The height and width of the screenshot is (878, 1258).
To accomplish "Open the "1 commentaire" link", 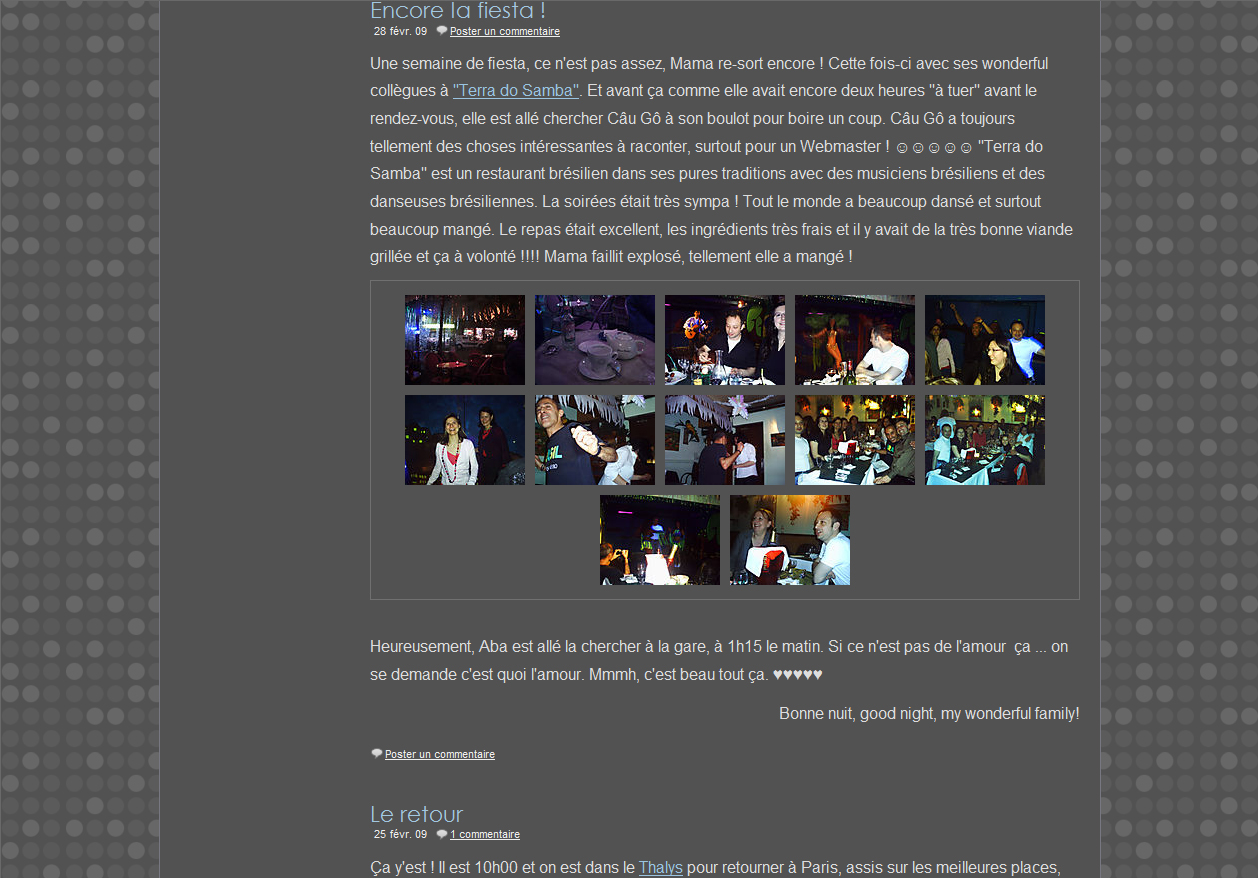I will tap(484, 835).
